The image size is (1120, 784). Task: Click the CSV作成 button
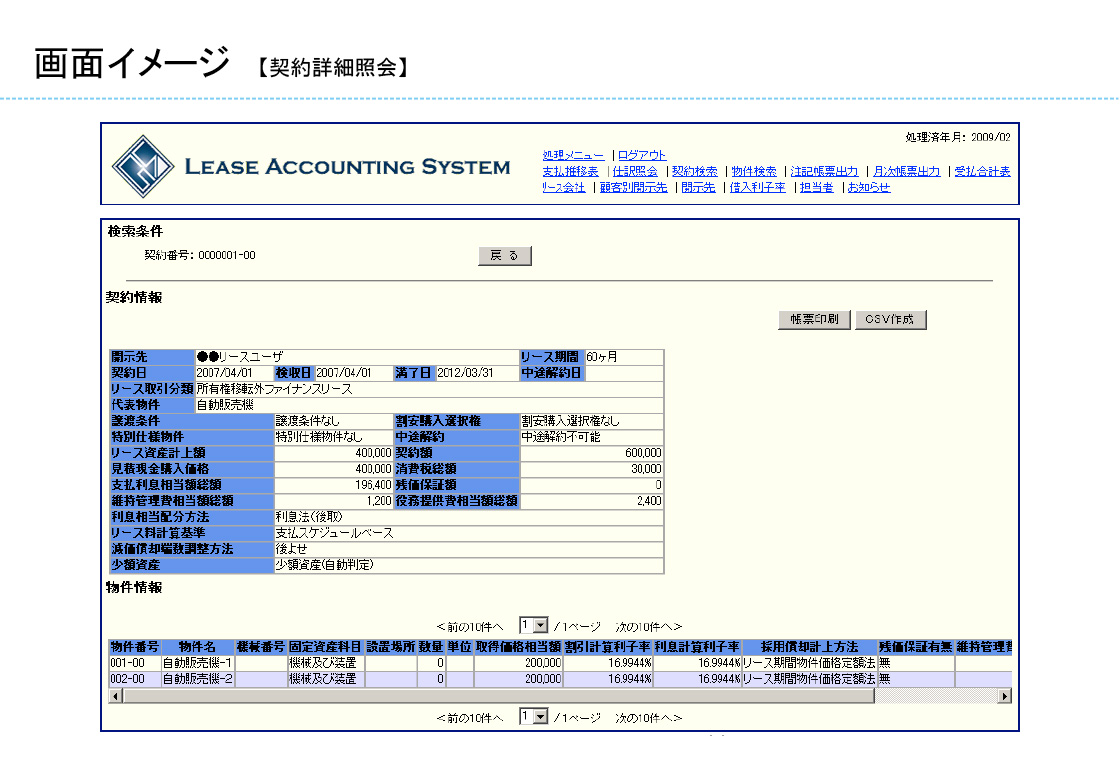point(891,319)
